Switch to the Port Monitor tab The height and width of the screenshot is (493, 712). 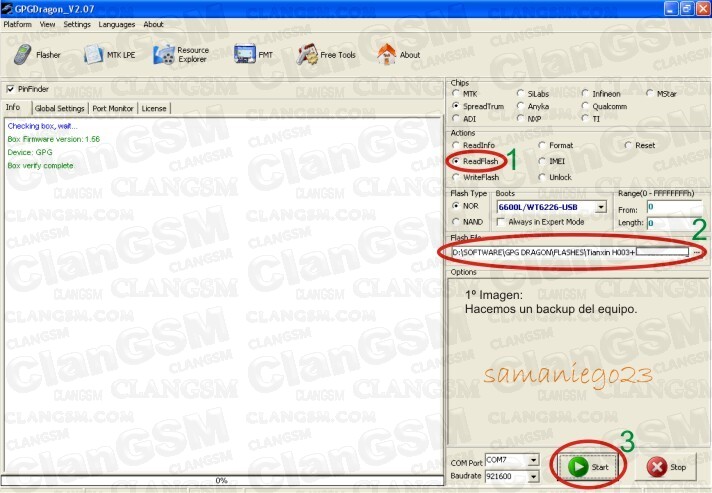(x=113, y=108)
